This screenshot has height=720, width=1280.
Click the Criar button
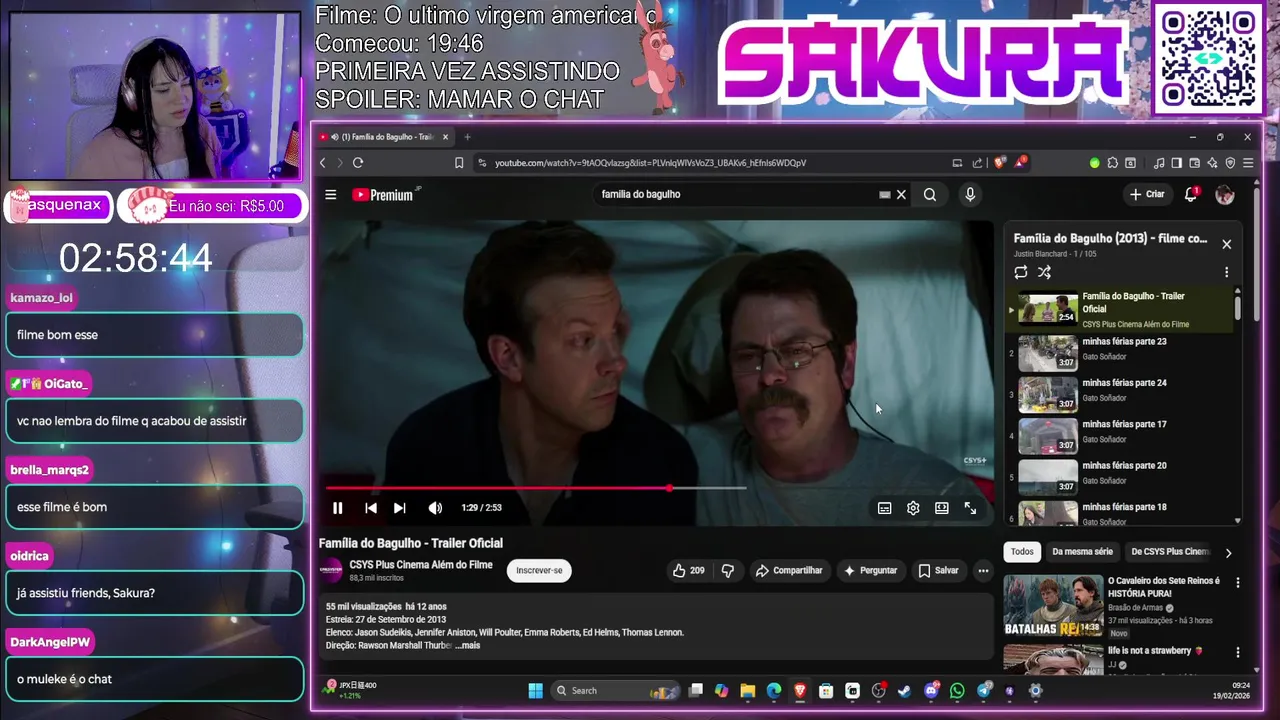1146,194
